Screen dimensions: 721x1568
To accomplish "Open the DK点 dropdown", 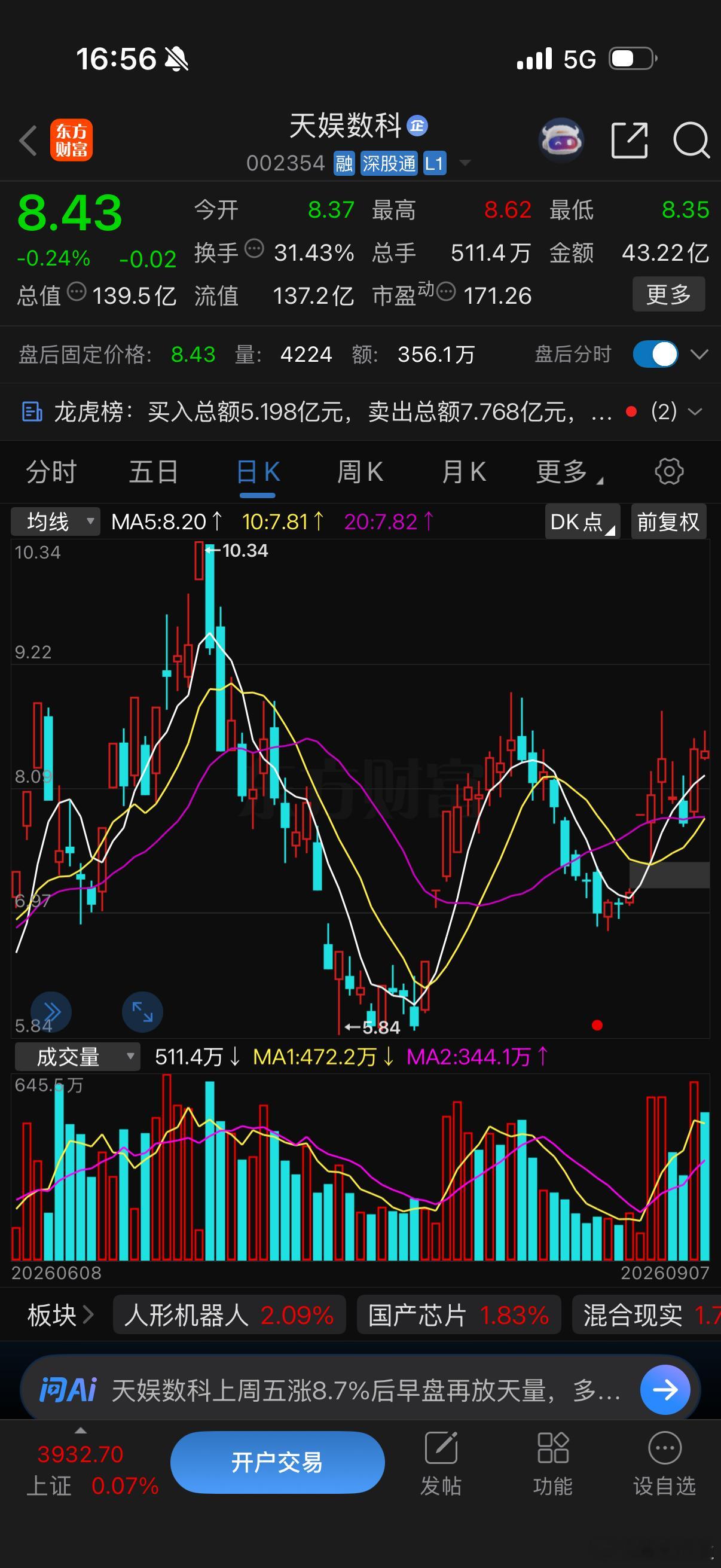I will click(582, 521).
